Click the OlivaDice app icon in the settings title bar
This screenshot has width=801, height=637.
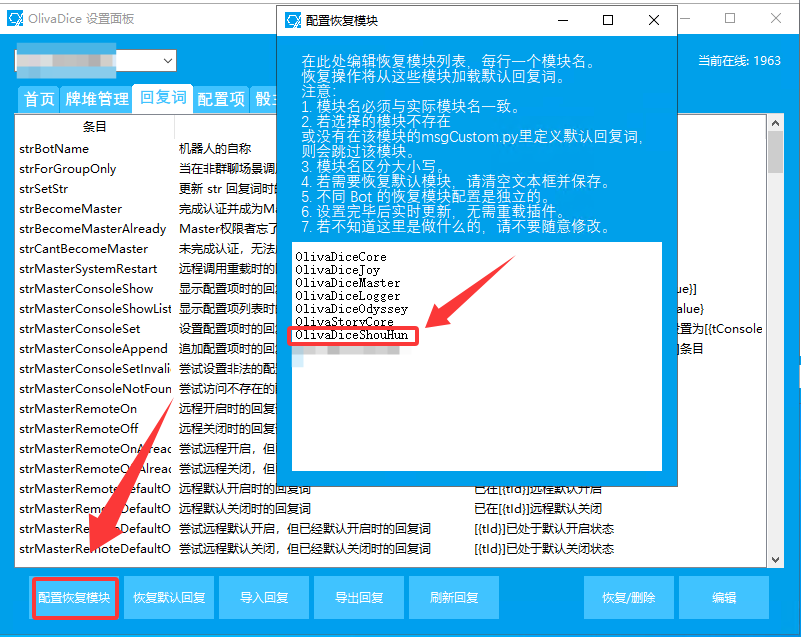(x=15, y=19)
